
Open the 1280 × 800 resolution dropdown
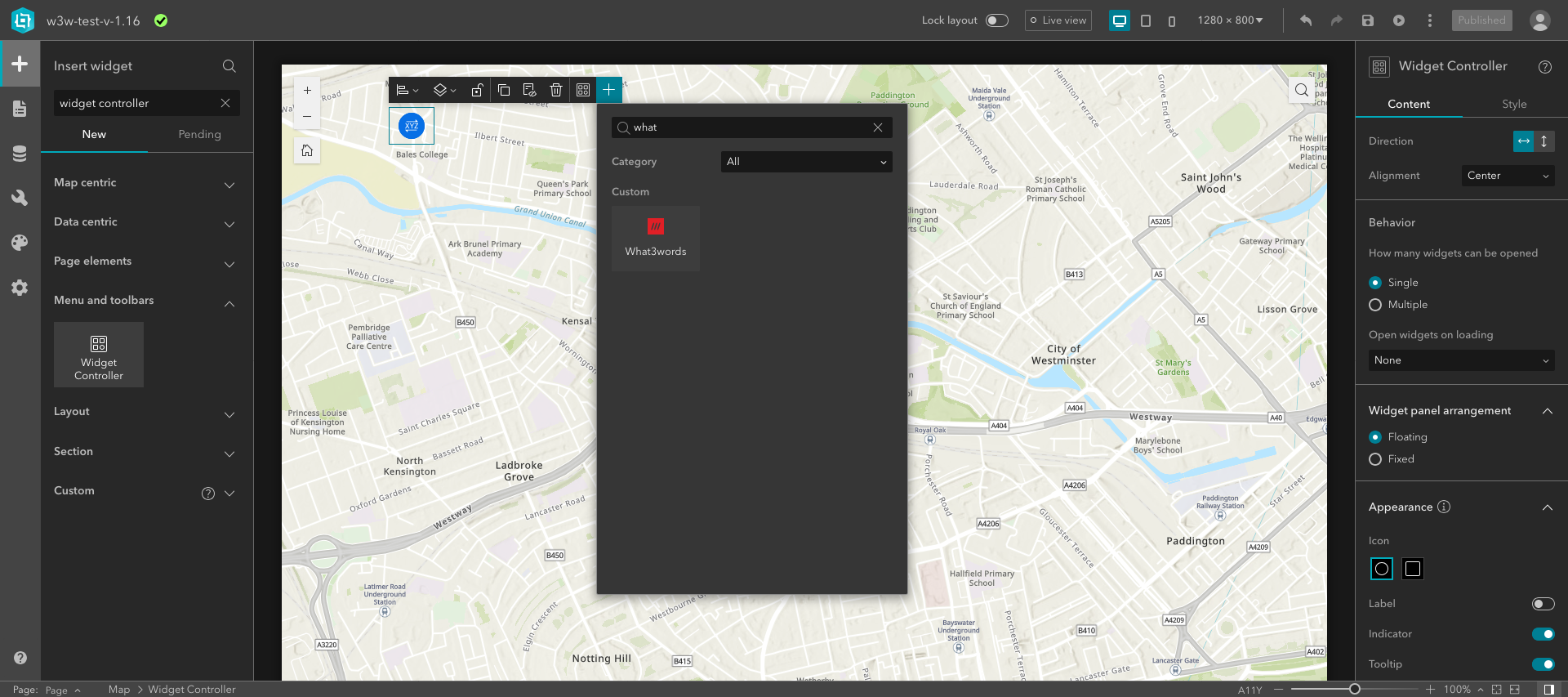[x=1230, y=20]
